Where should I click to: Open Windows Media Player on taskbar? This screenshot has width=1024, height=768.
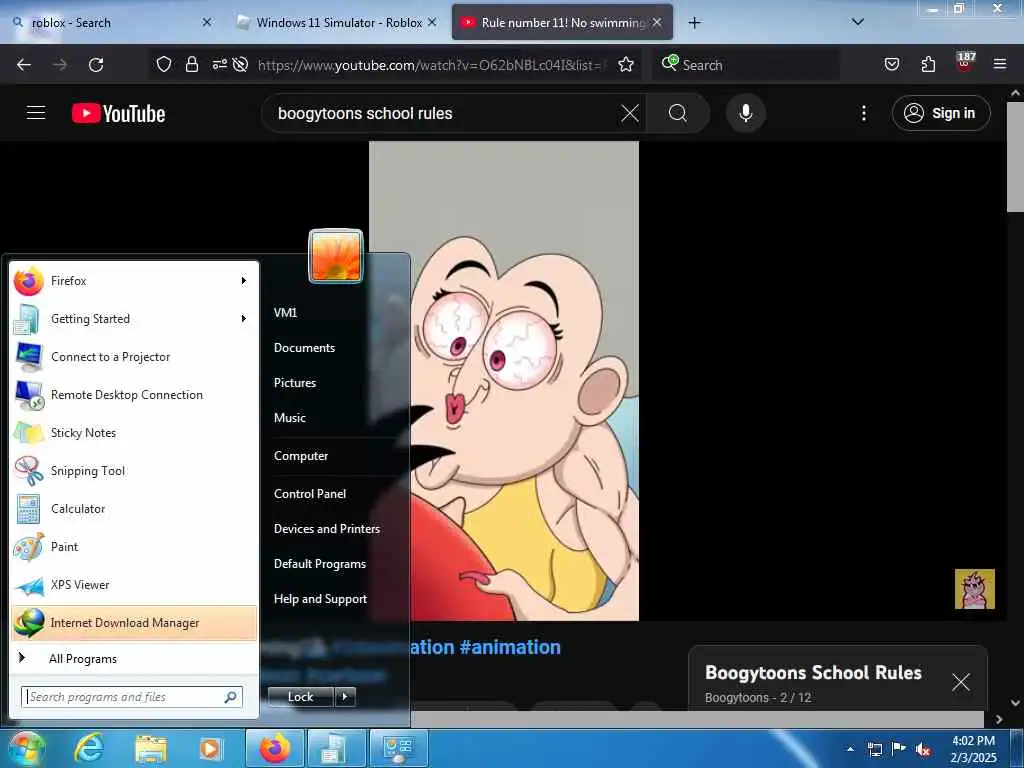211,748
